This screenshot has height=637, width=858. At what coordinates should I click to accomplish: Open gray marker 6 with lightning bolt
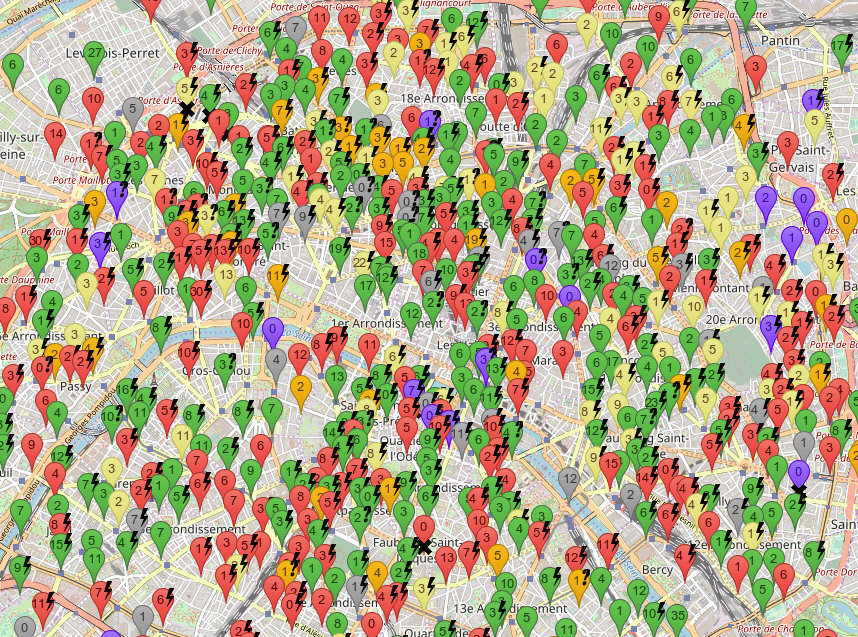click(430, 285)
